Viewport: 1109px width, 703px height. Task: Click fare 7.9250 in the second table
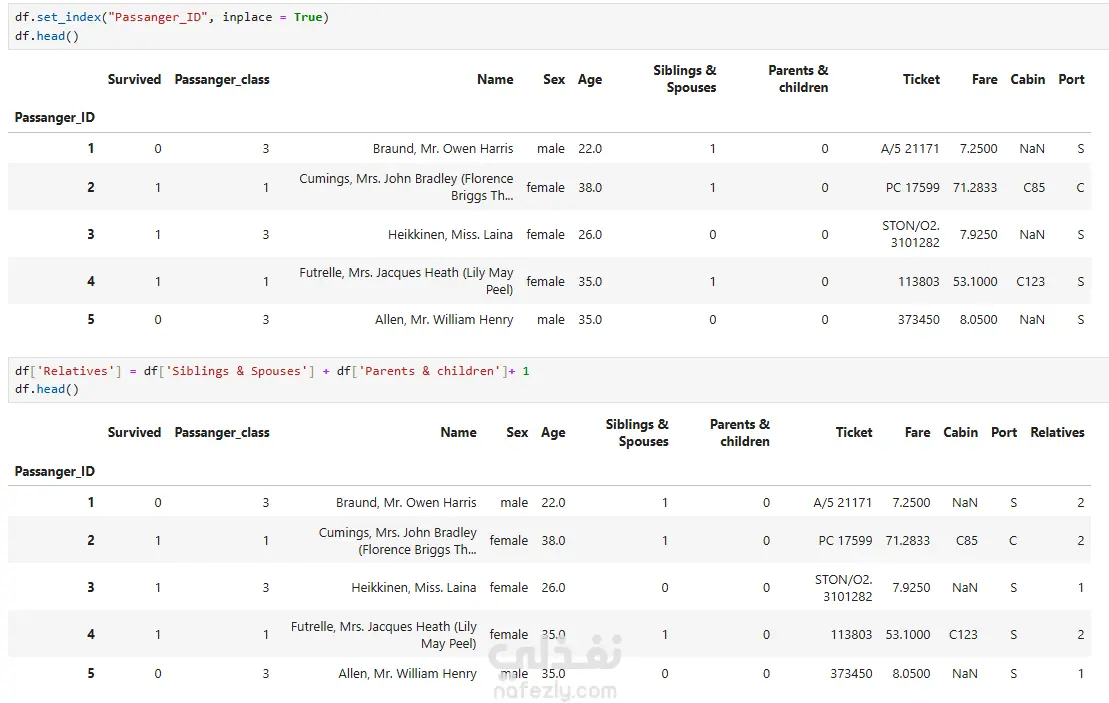point(911,588)
